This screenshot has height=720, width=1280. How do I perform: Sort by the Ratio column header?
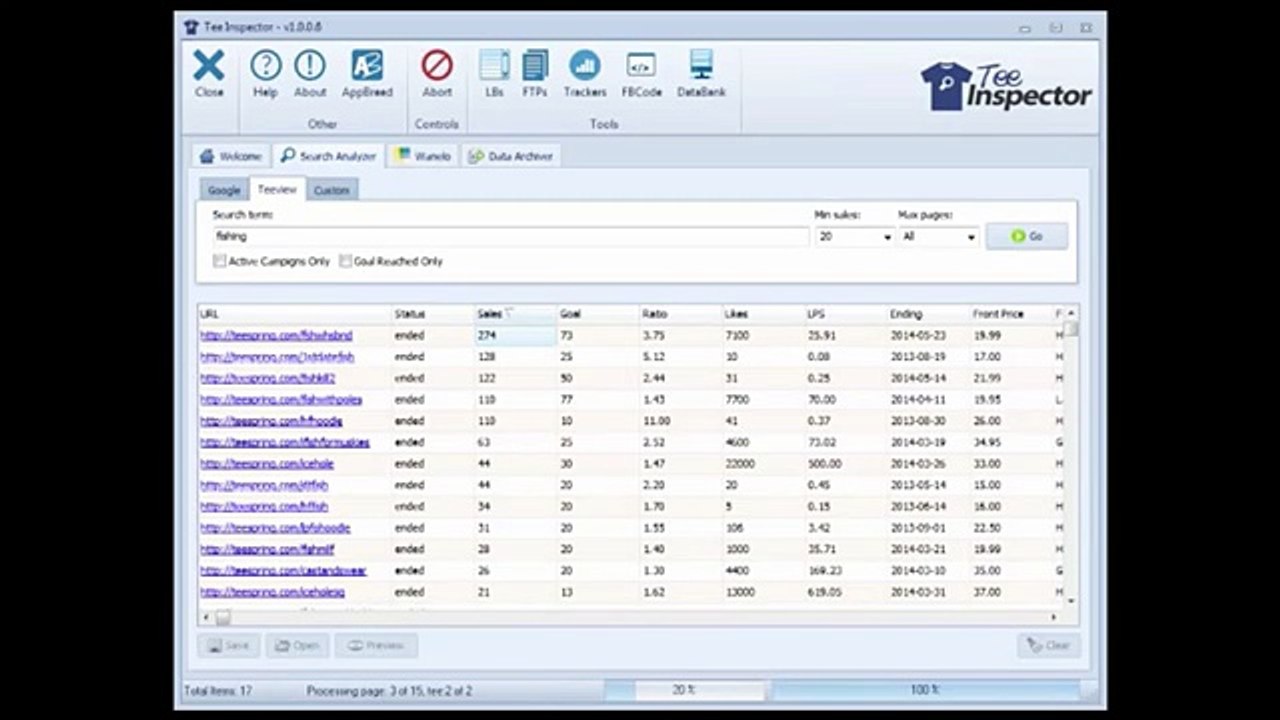click(x=680, y=314)
